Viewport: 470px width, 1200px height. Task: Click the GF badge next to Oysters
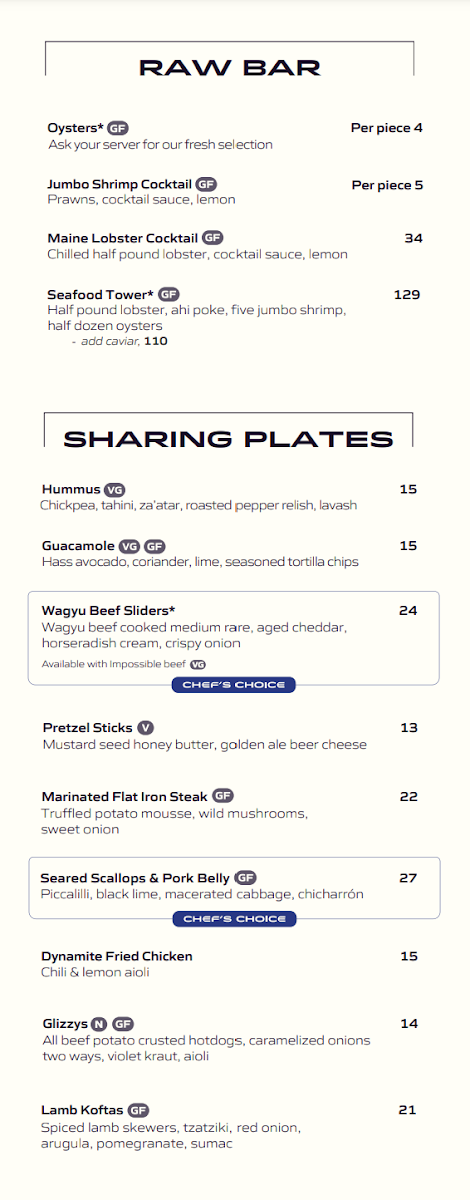(x=118, y=128)
